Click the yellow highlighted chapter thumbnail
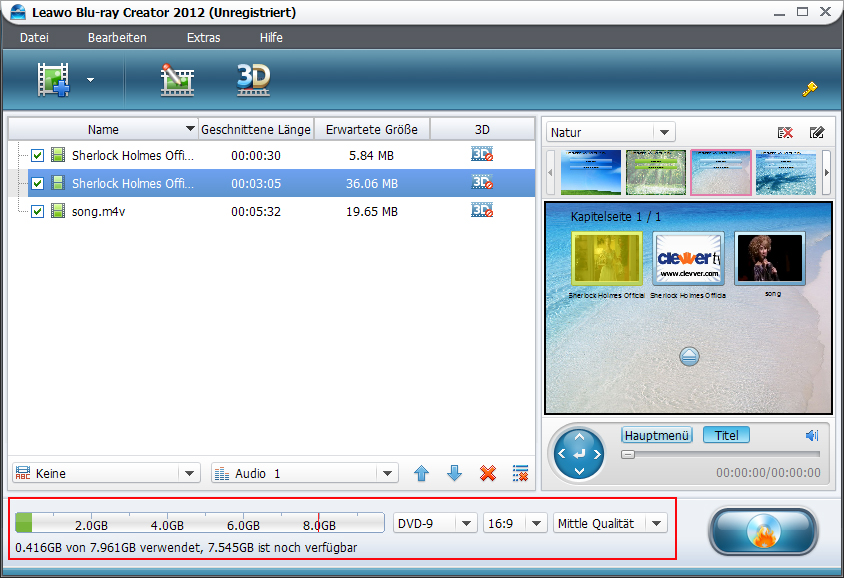Viewport: 844px width, 578px height. tap(607, 258)
